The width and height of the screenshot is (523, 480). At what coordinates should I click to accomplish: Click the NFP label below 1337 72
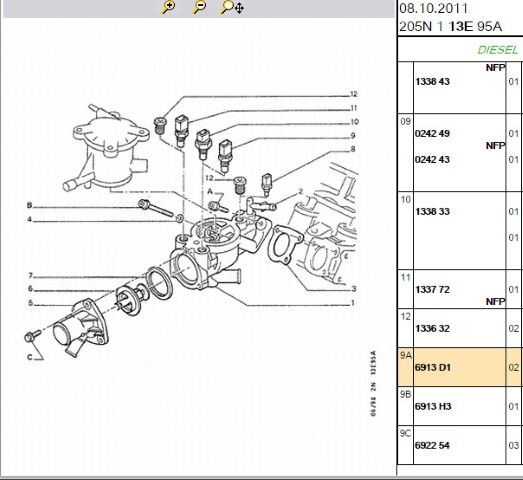pyautogui.click(x=495, y=302)
